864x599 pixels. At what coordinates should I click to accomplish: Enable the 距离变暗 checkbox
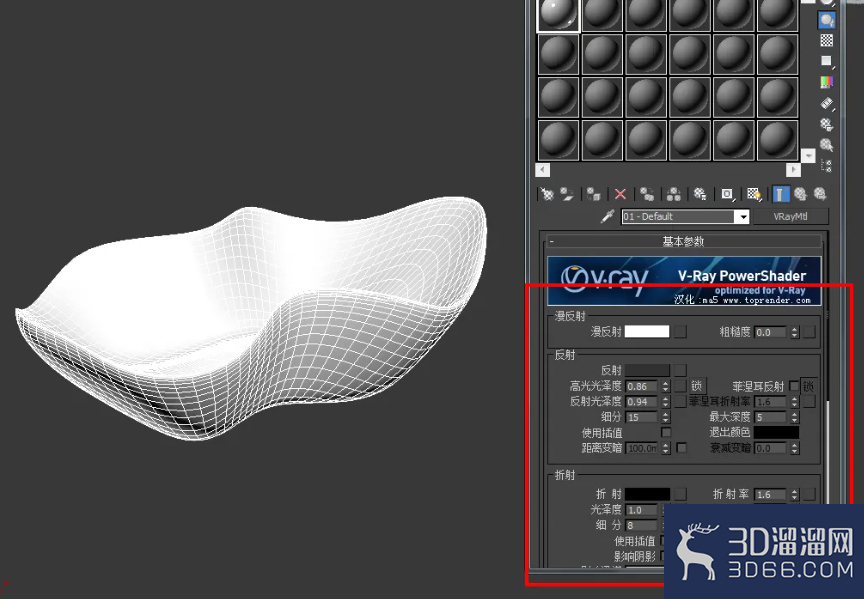pos(682,447)
